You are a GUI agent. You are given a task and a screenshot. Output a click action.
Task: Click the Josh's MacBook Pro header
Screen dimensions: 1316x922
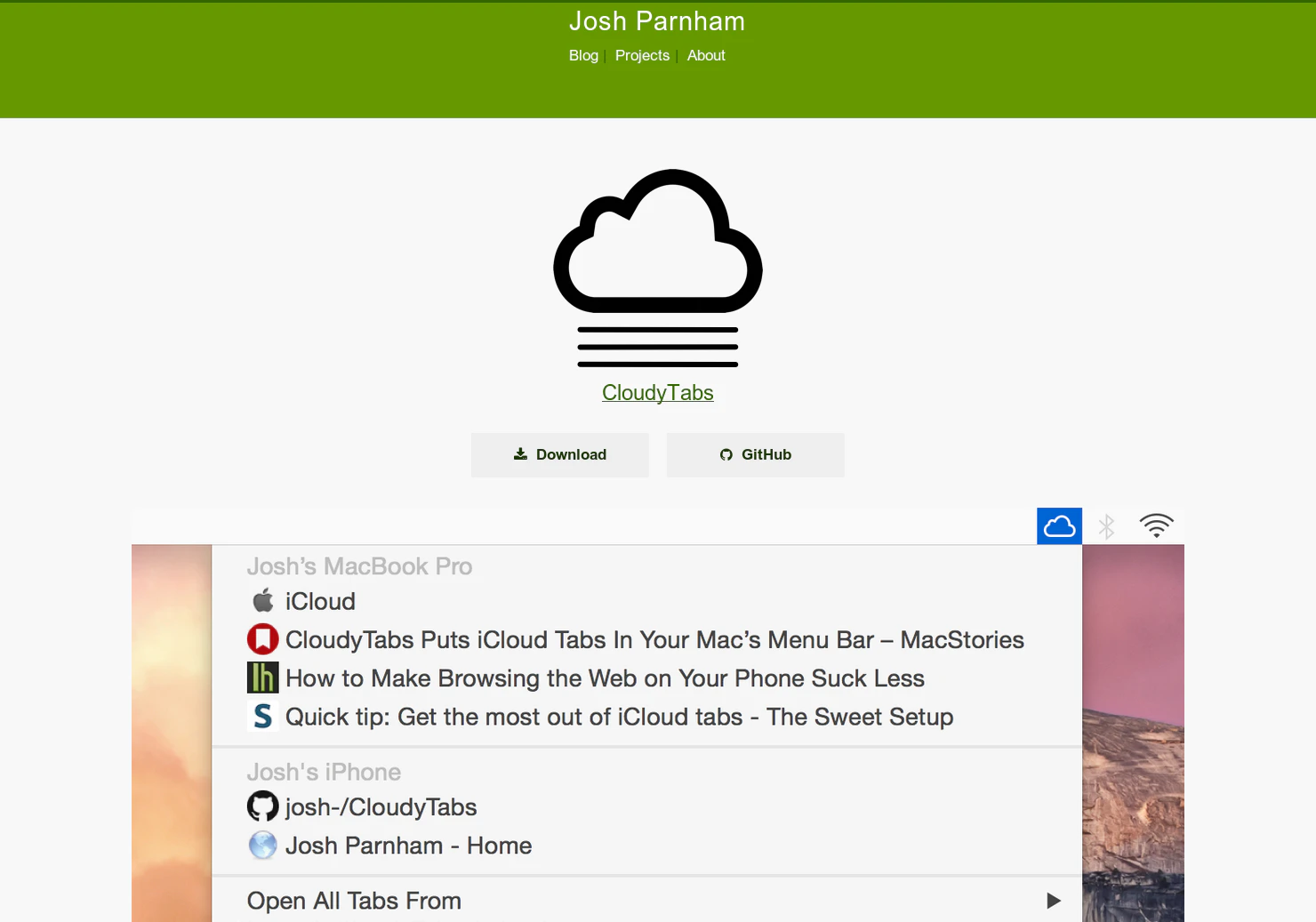coord(359,566)
